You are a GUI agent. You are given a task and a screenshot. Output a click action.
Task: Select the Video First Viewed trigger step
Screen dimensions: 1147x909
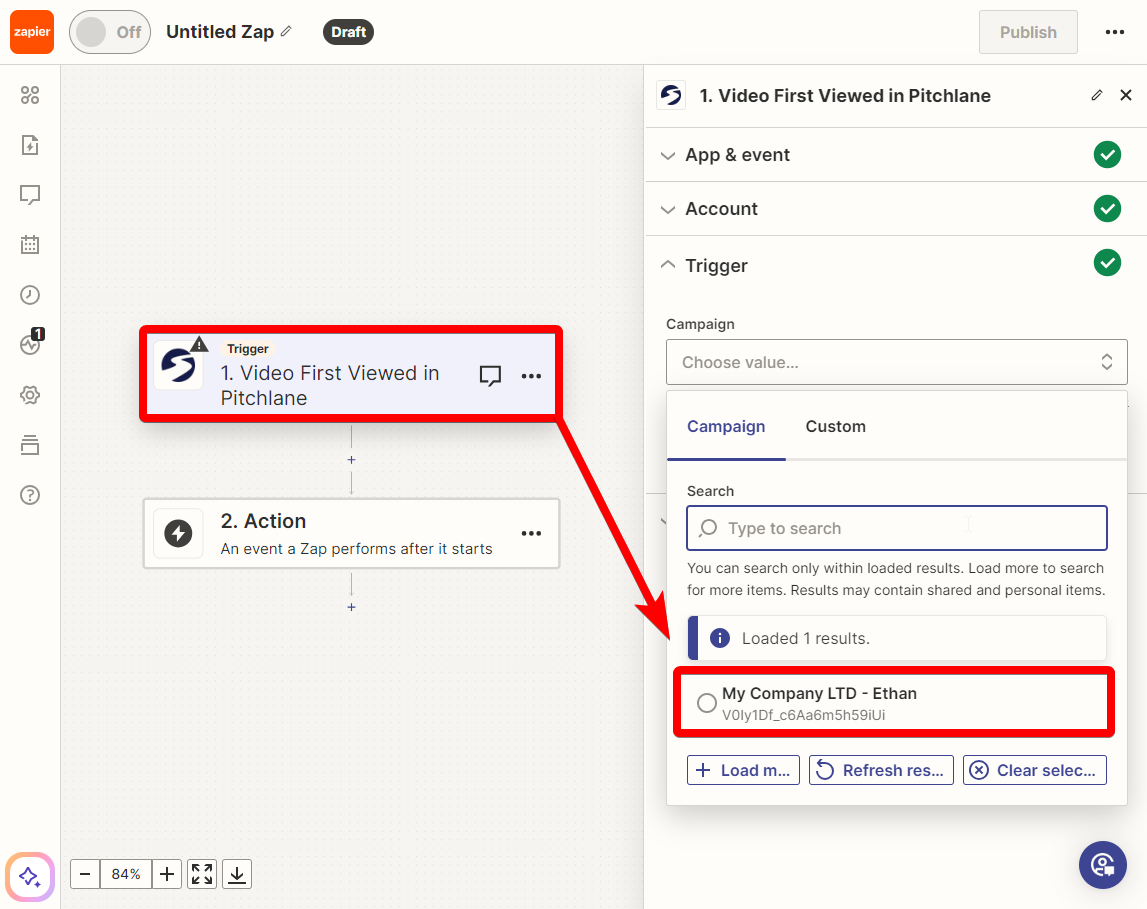pyautogui.click(x=351, y=374)
